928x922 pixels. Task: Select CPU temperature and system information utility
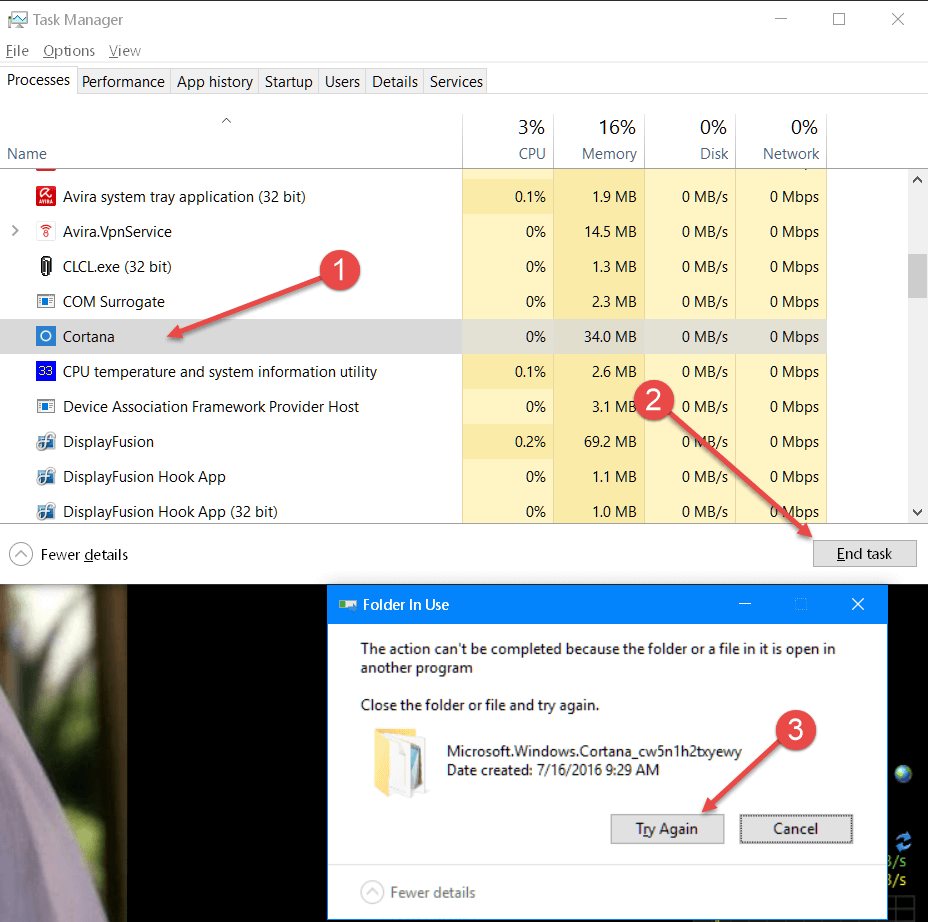220,372
